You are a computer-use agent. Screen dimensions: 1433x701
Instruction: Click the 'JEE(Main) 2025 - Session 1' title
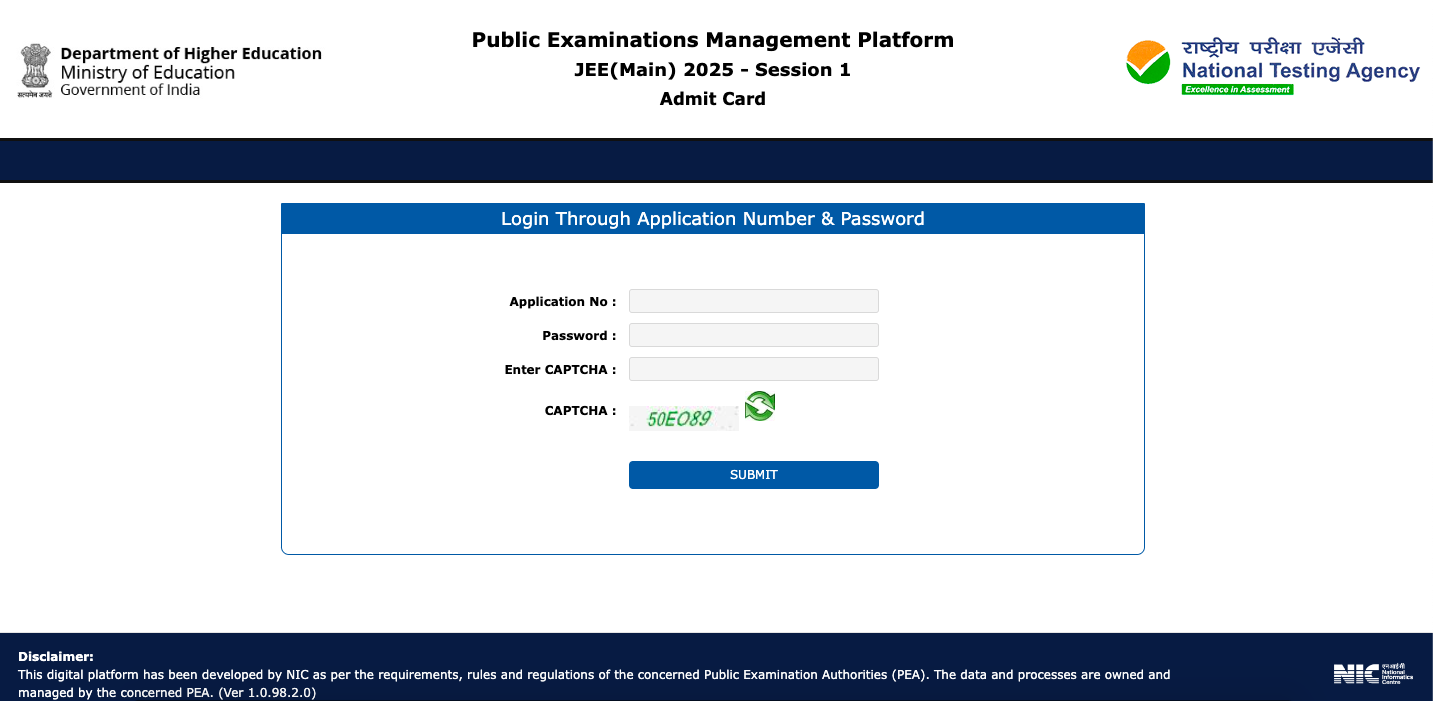click(x=712, y=69)
